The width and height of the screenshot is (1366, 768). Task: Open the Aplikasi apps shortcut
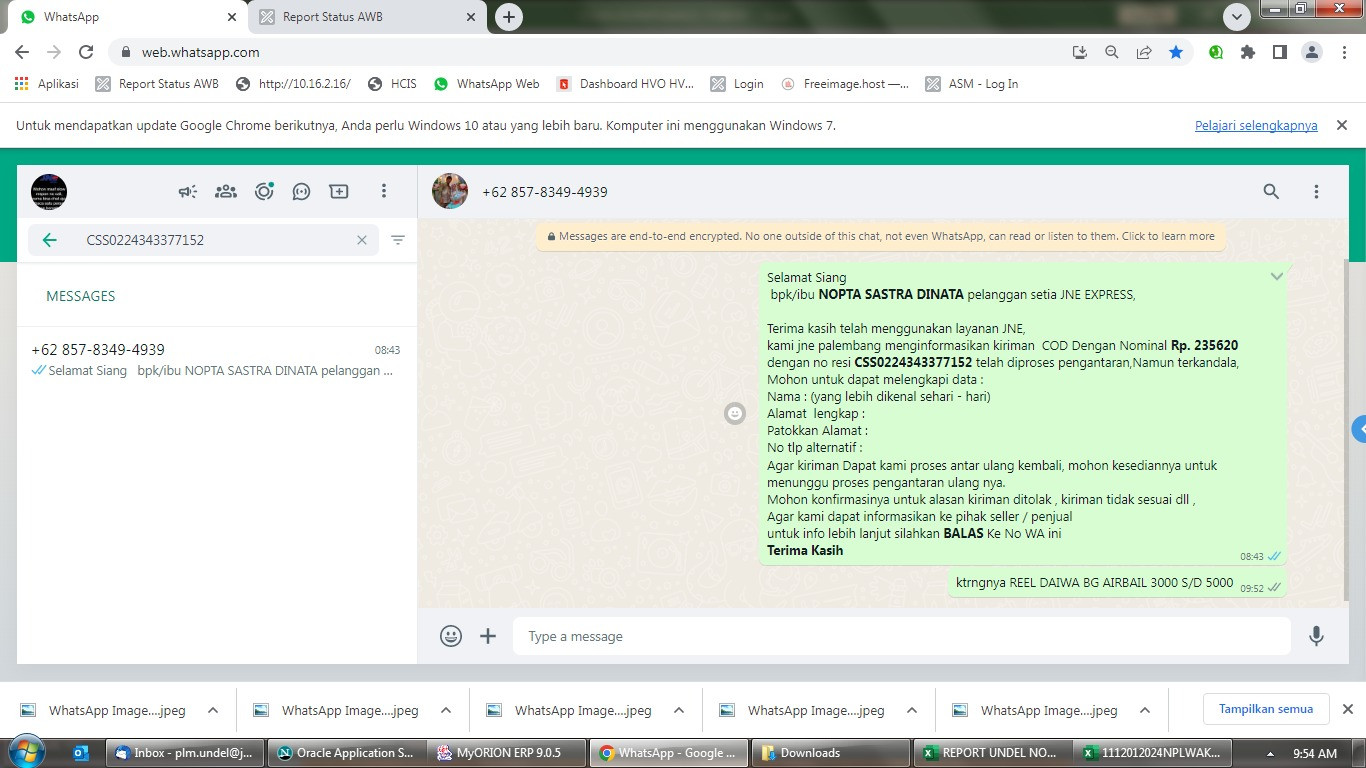(x=47, y=84)
